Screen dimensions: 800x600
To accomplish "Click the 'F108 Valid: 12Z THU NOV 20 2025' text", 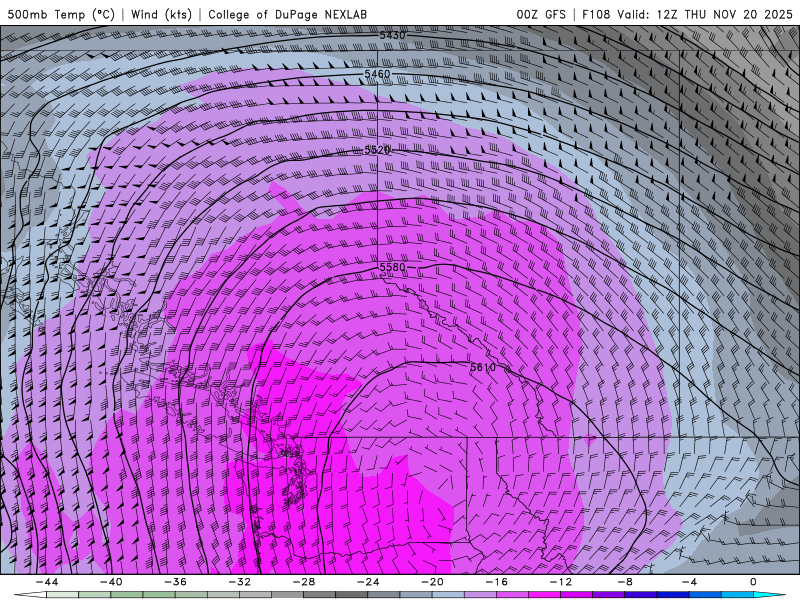I will tap(687, 14).
